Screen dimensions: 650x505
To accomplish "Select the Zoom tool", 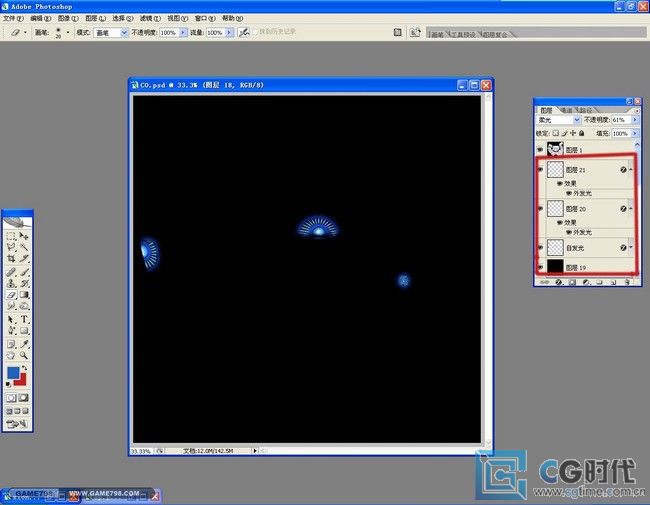I will click(x=24, y=355).
